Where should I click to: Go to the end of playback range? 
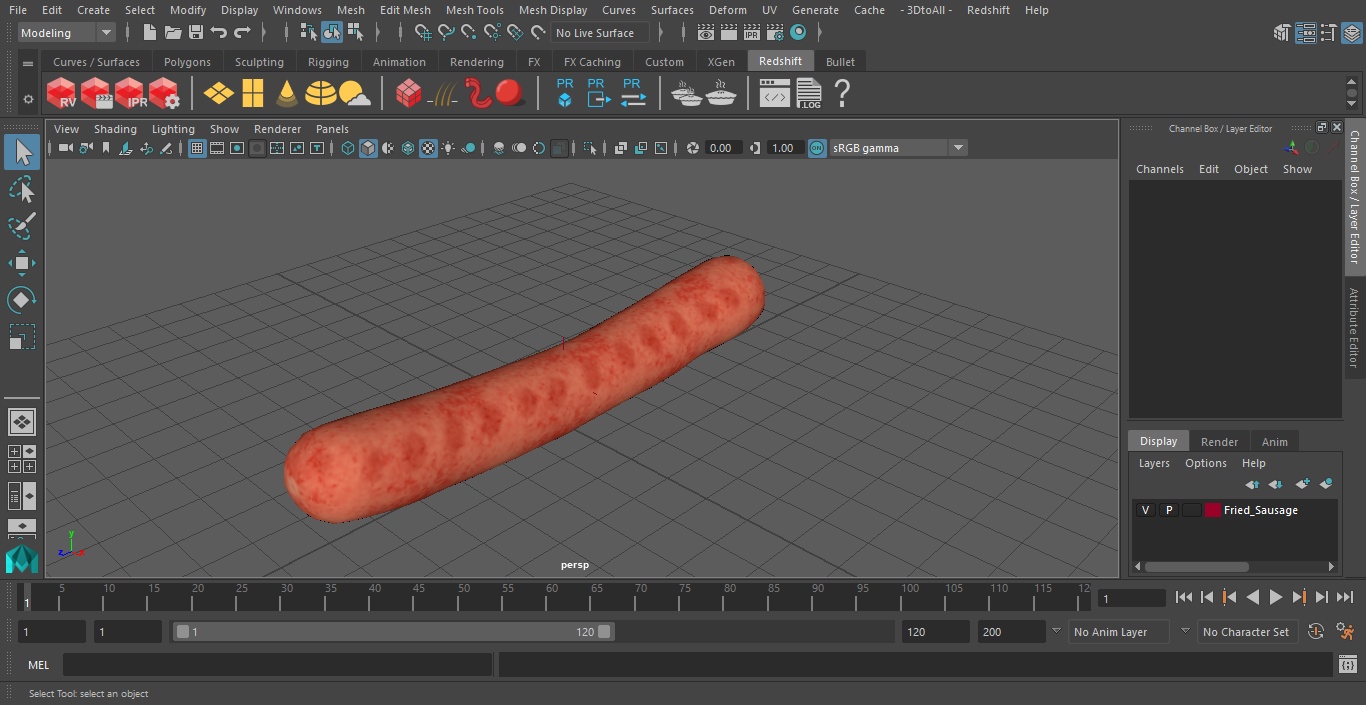click(1345, 597)
